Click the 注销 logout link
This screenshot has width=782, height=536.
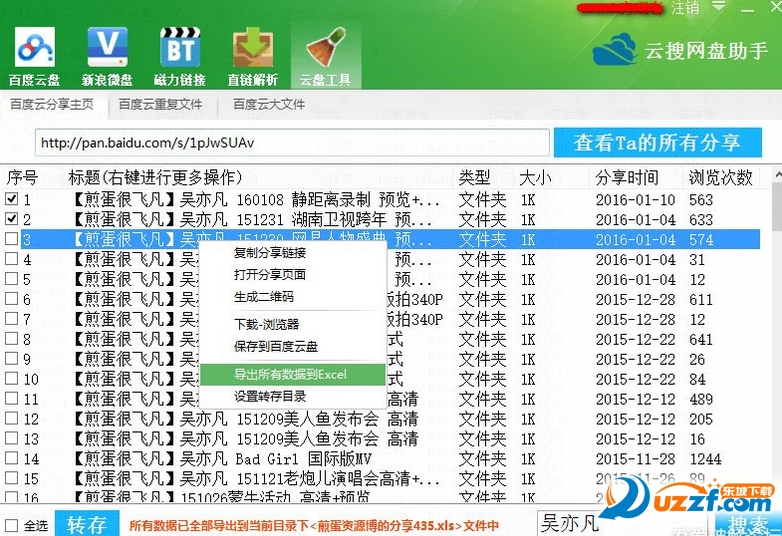685,7
